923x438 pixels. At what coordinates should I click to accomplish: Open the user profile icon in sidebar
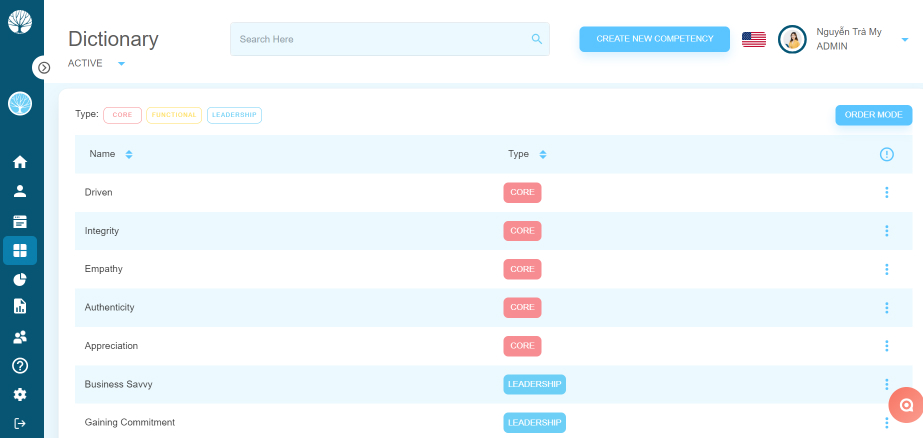point(20,191)
